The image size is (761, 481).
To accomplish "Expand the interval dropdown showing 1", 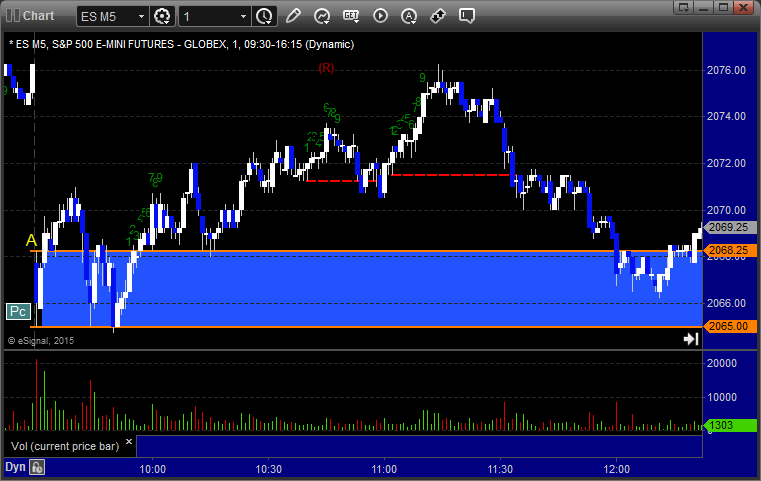I will coord(244,17).
